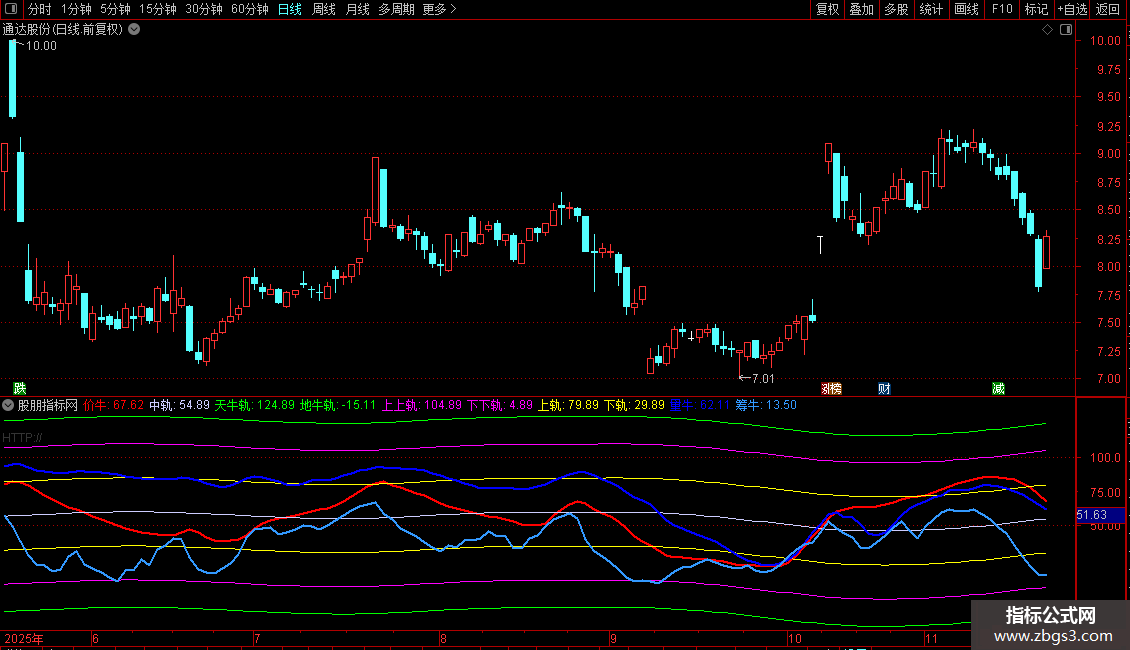Click the sidebar panel icon at top-left

pyautogui.click(x=11, y=9)
